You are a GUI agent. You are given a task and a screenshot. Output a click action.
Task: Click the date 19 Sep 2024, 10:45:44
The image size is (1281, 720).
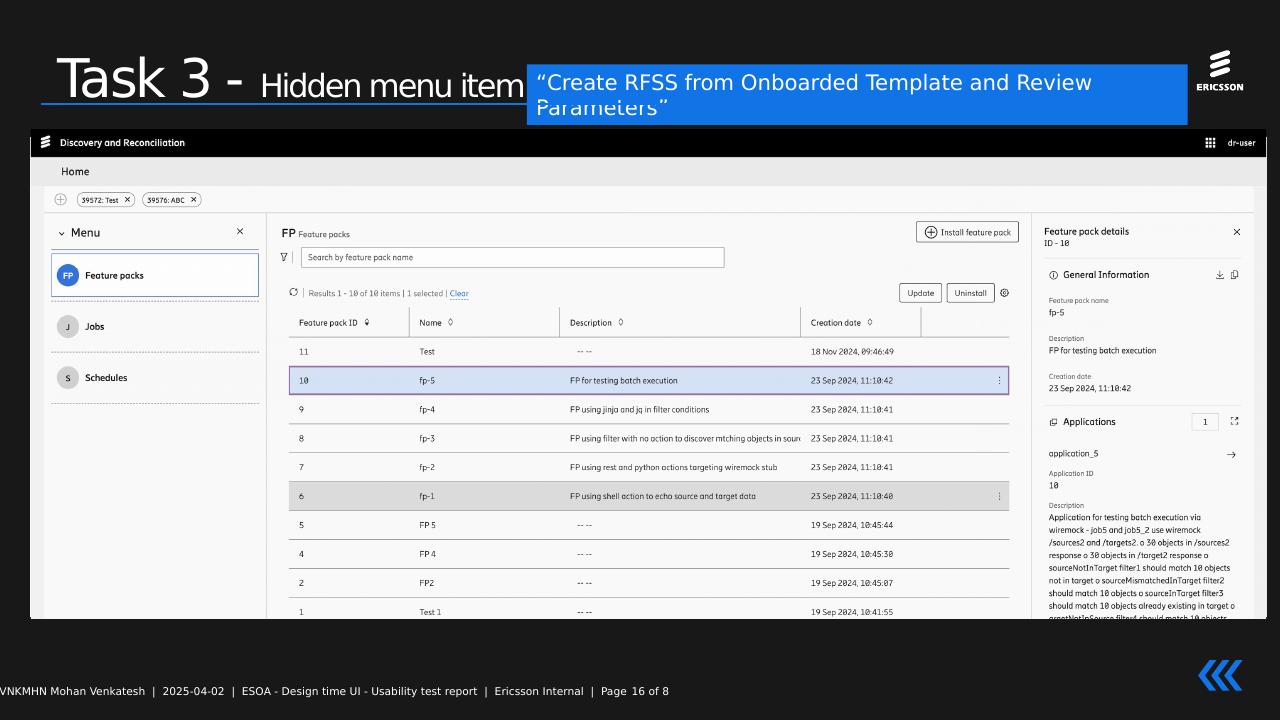[852, 525]
